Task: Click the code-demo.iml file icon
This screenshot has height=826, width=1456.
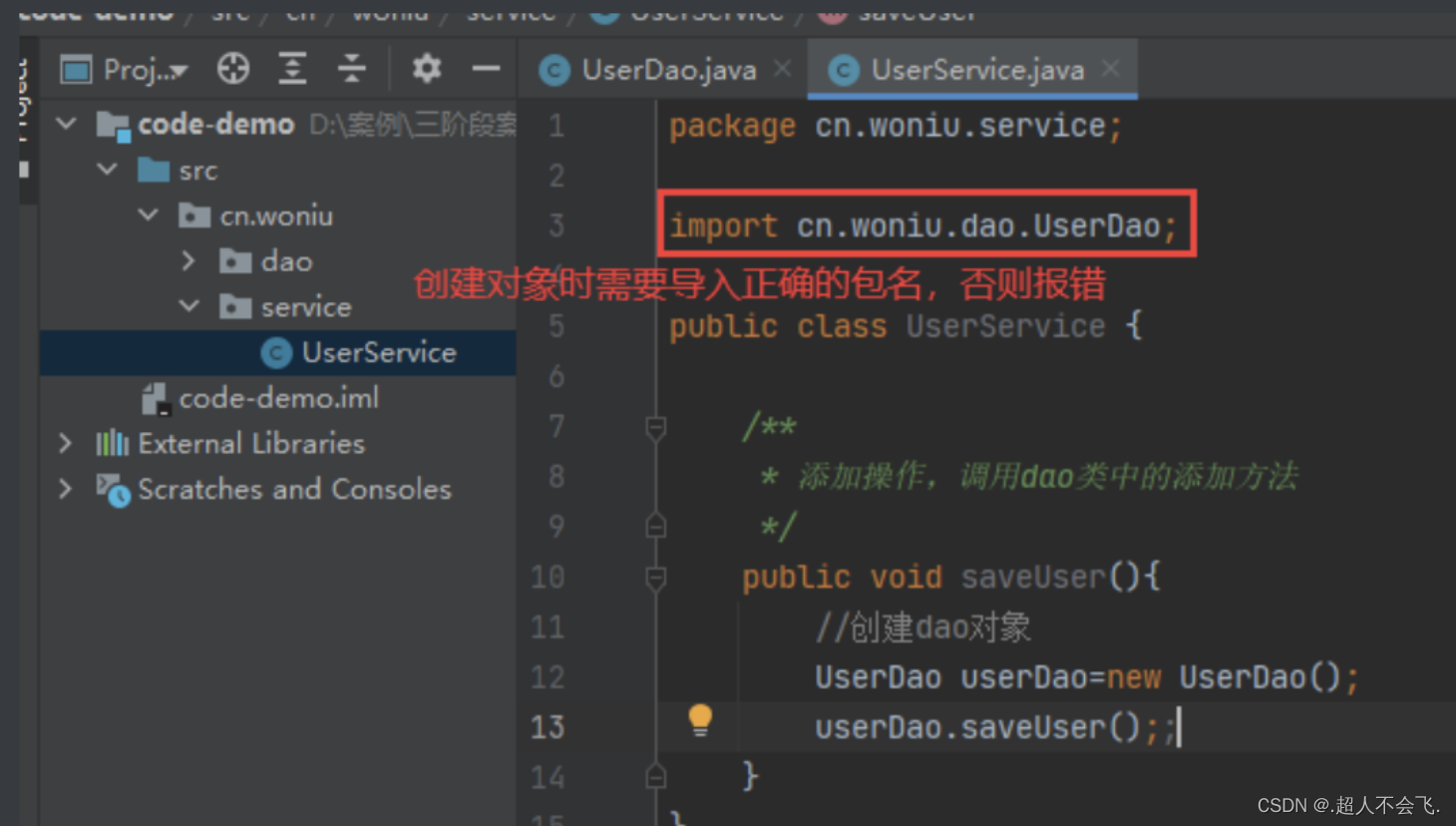Action: (155, 399)
